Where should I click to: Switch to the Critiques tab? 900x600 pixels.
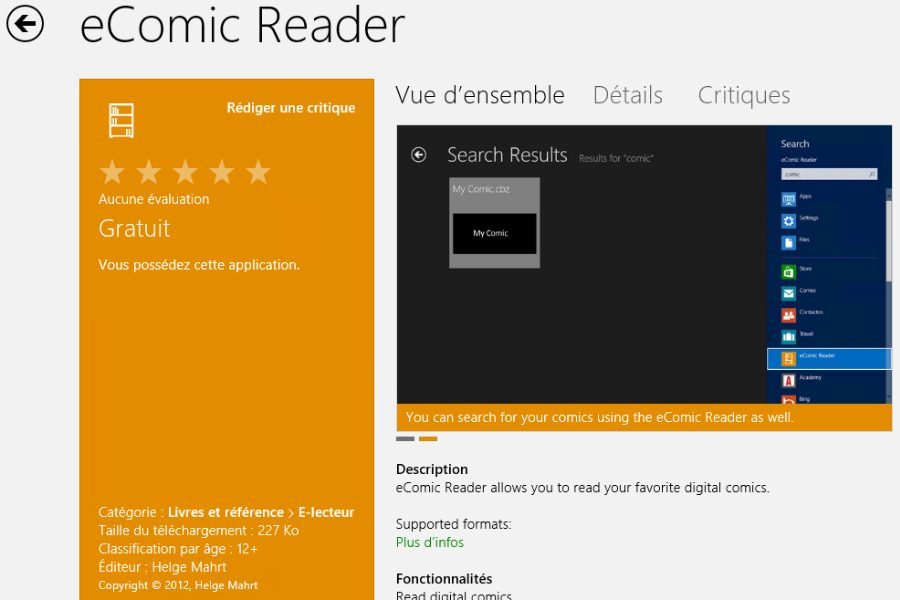coord(744,96)
